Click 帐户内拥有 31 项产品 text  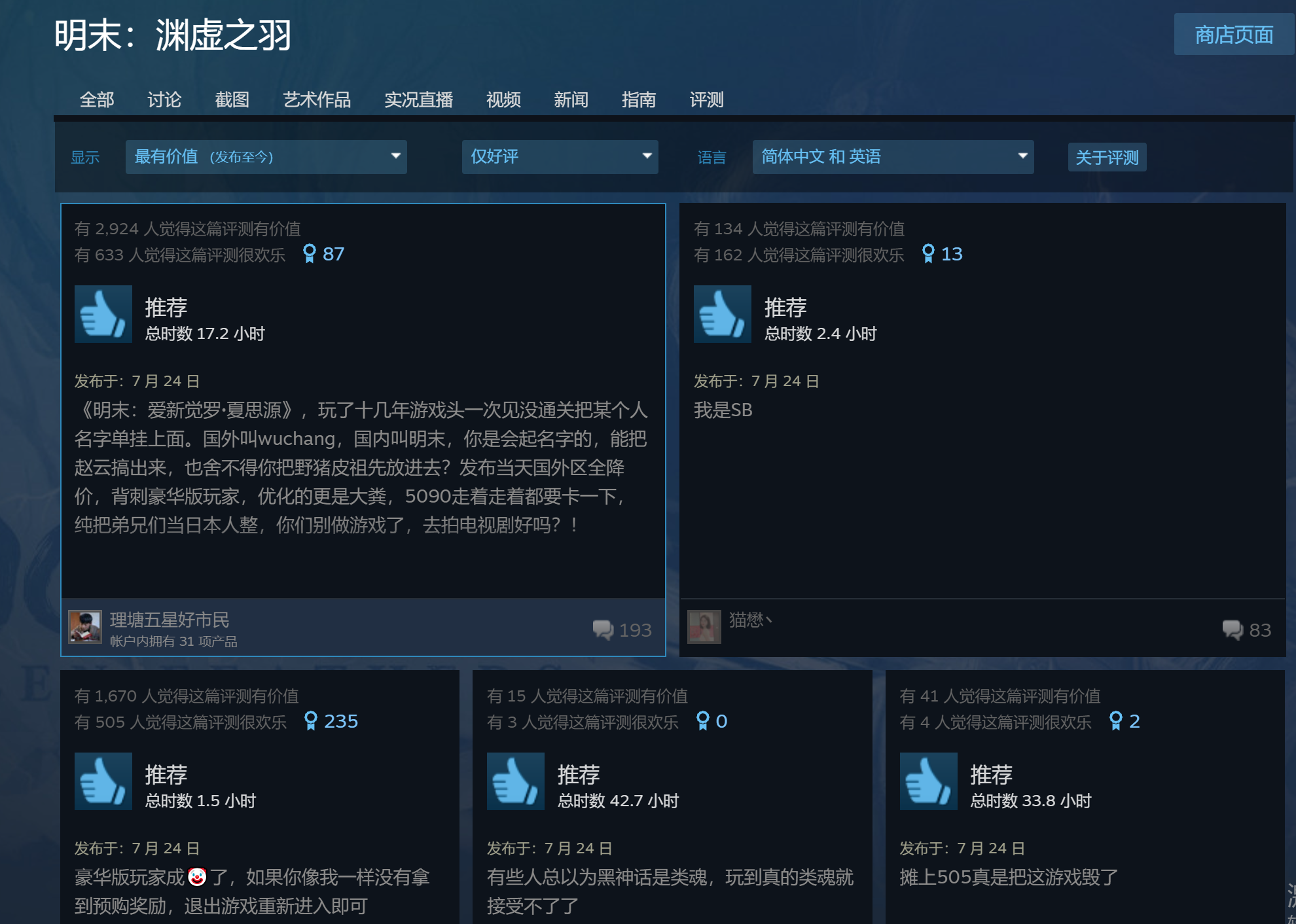(173, 641)
